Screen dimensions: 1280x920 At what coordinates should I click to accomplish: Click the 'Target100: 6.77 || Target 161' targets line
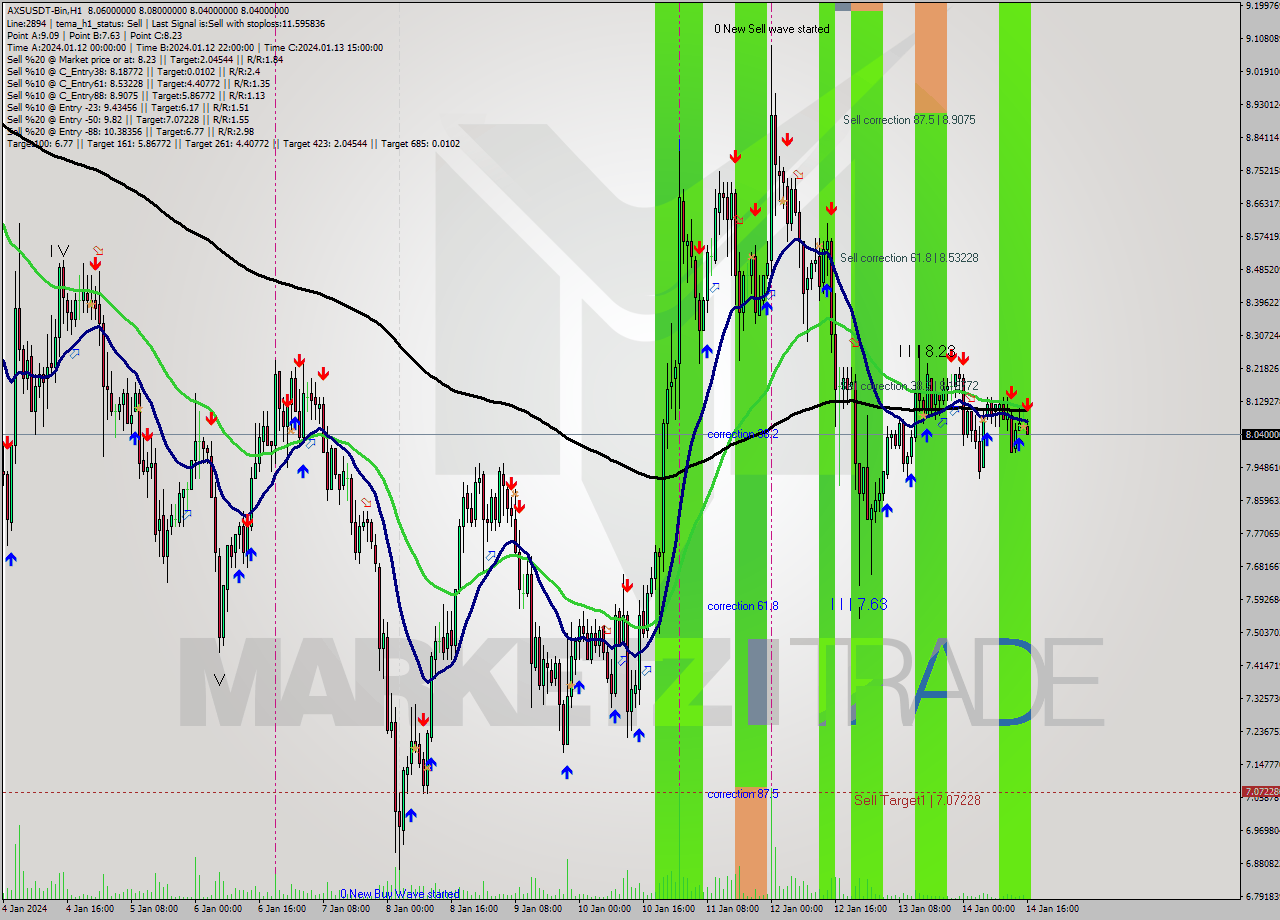(233, 143)
